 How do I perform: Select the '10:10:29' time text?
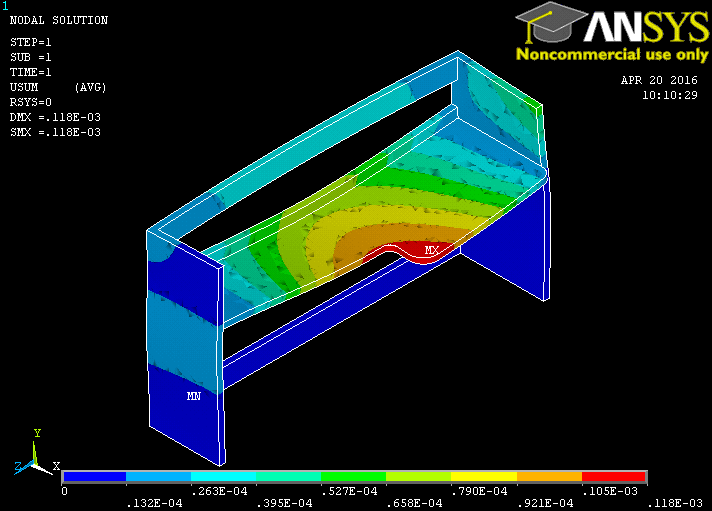pos(670,95)
